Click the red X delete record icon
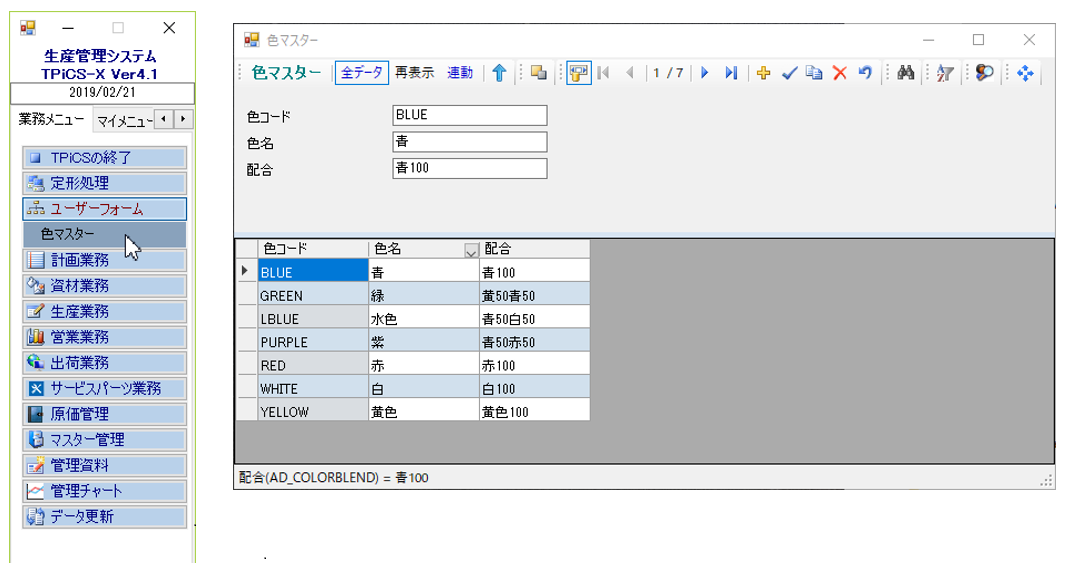The height and width of the screenshot is (563, 1068). [840, 73]
